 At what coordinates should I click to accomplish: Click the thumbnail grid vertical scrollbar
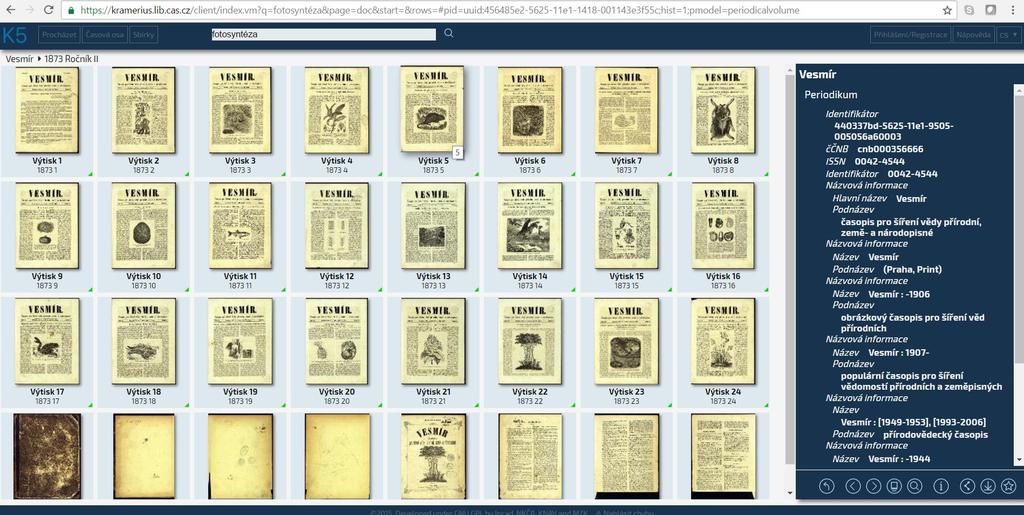(790, 268)
